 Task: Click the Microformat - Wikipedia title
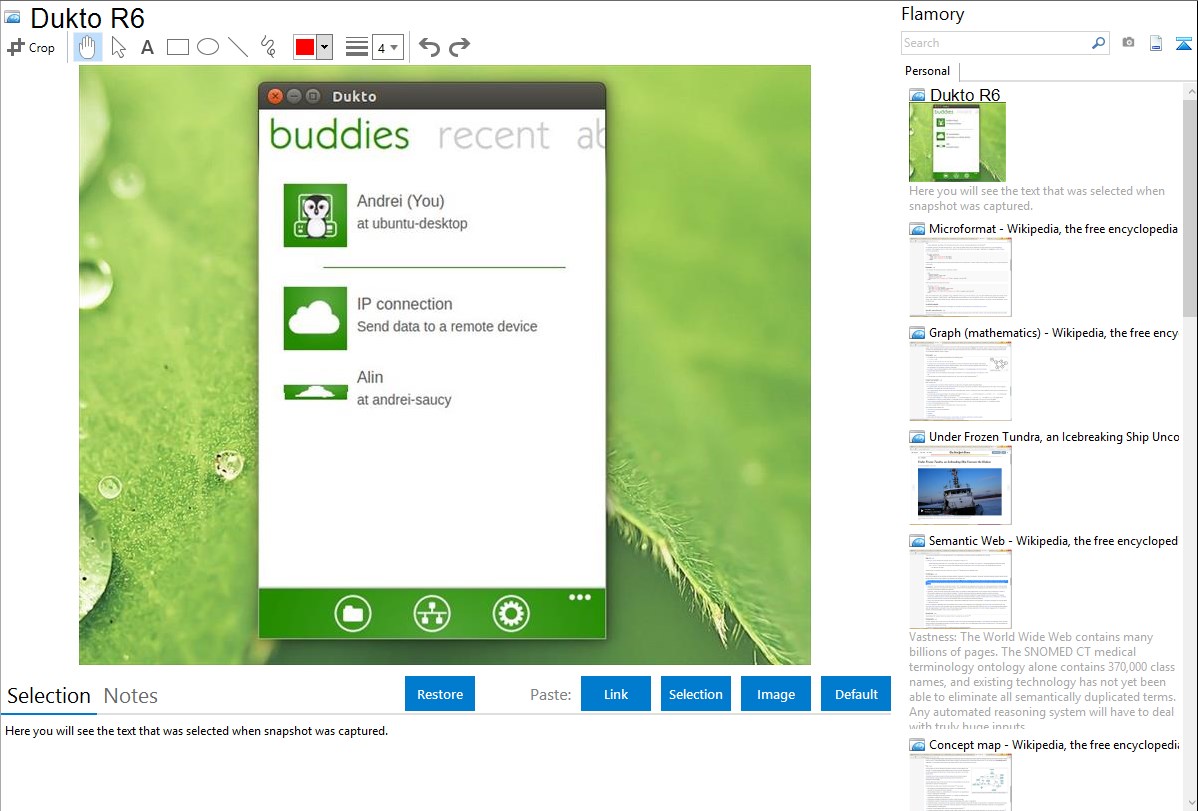pos(1053,229)
